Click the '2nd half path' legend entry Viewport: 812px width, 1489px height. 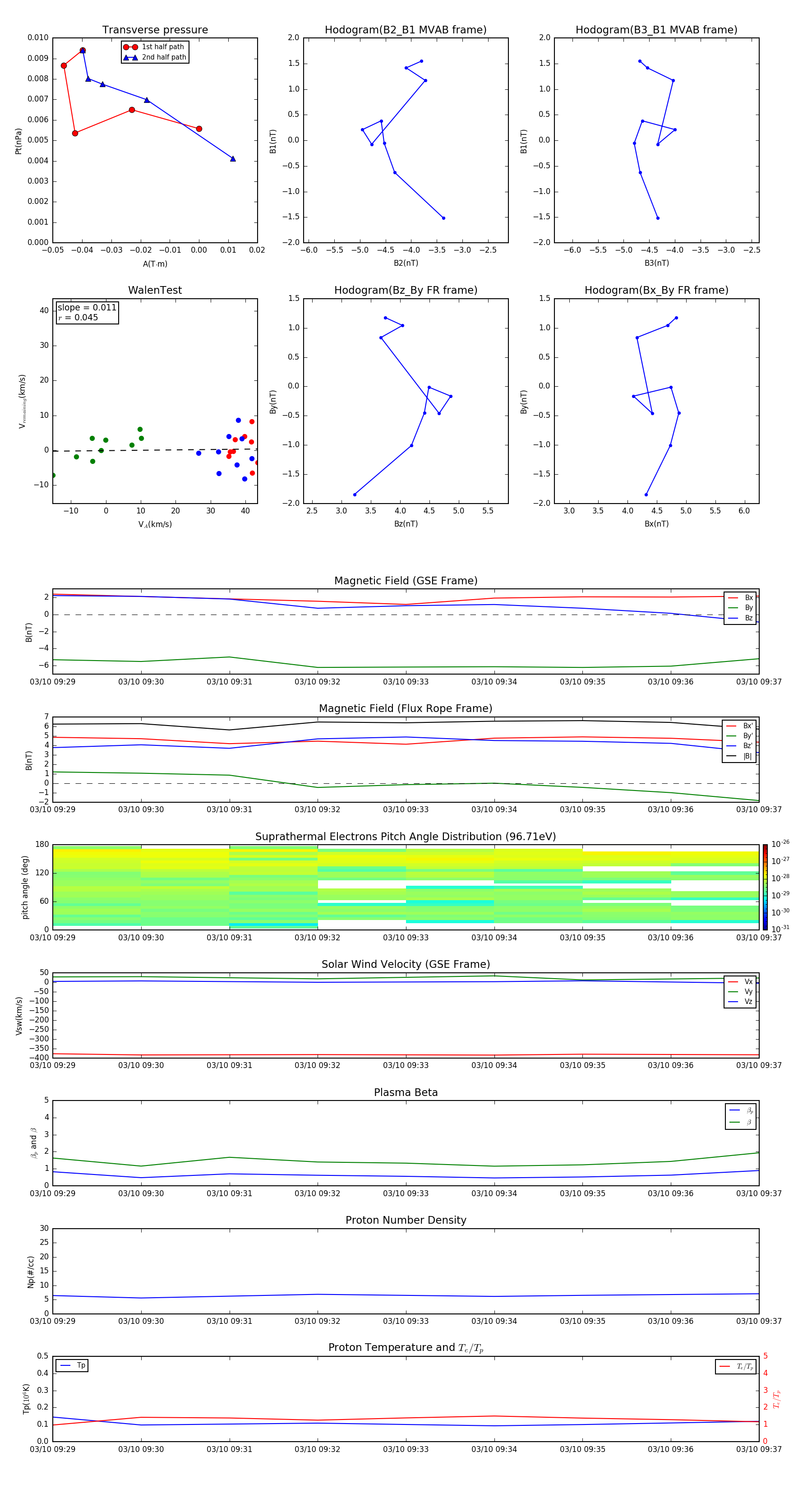click(155, 57)
